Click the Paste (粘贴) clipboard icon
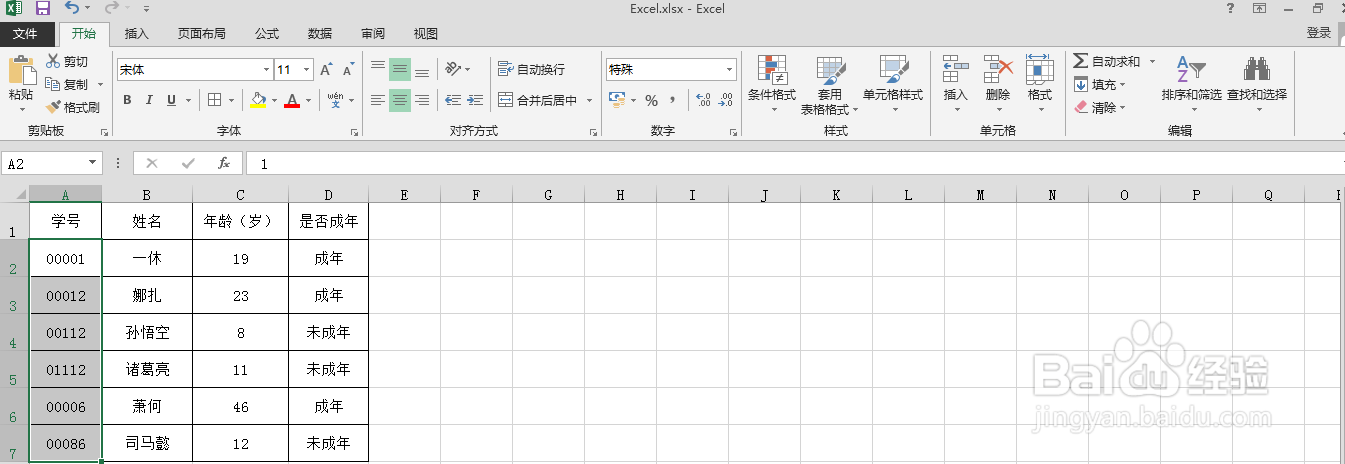 coord(20,70)
